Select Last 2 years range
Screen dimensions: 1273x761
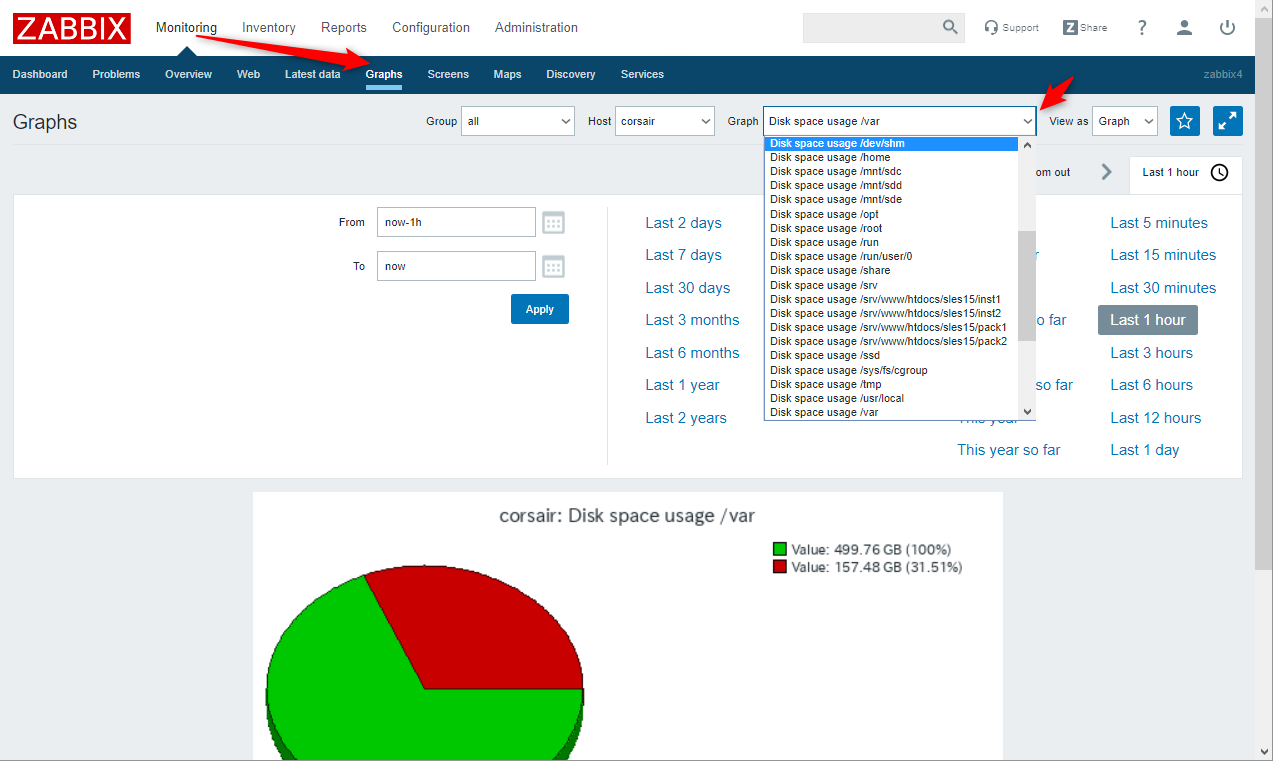tap(686, 418)
